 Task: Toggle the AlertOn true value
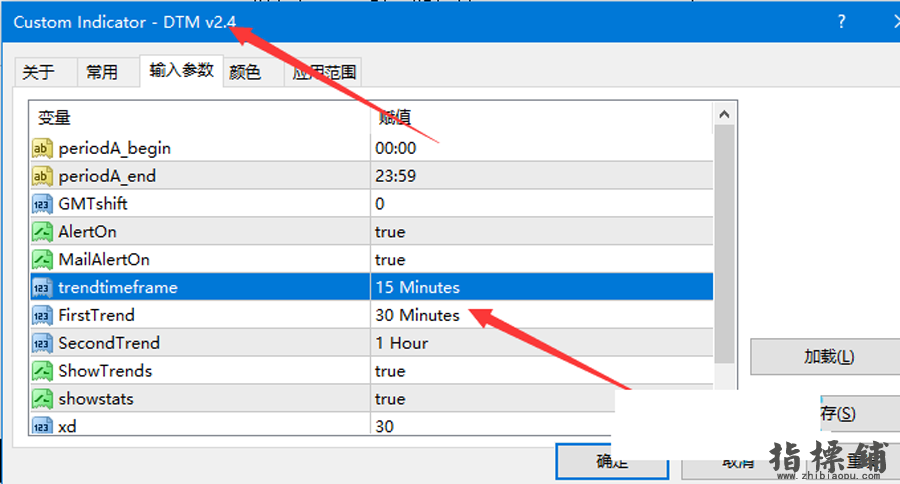point(390,232)
